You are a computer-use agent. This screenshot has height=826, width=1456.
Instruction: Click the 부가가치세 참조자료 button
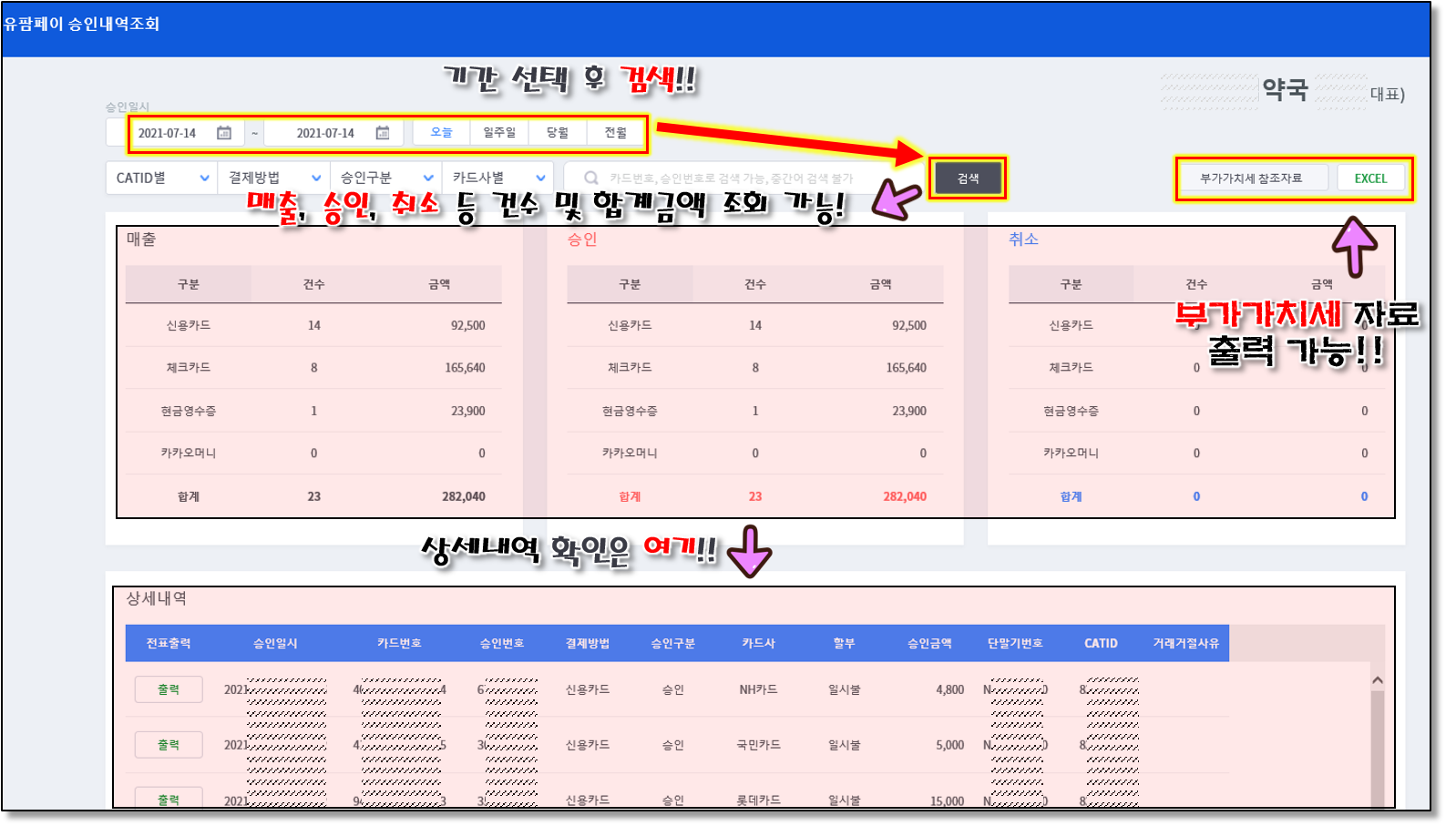coord(1251,178)
